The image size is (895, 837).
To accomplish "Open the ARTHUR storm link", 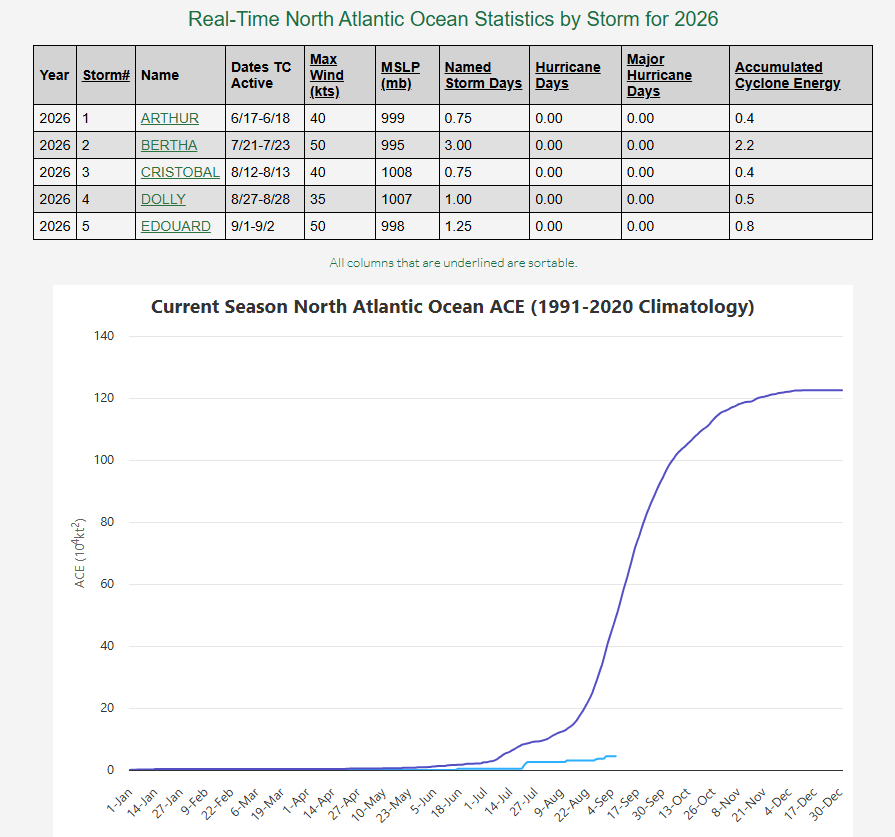I will click(x=170, y=118).
